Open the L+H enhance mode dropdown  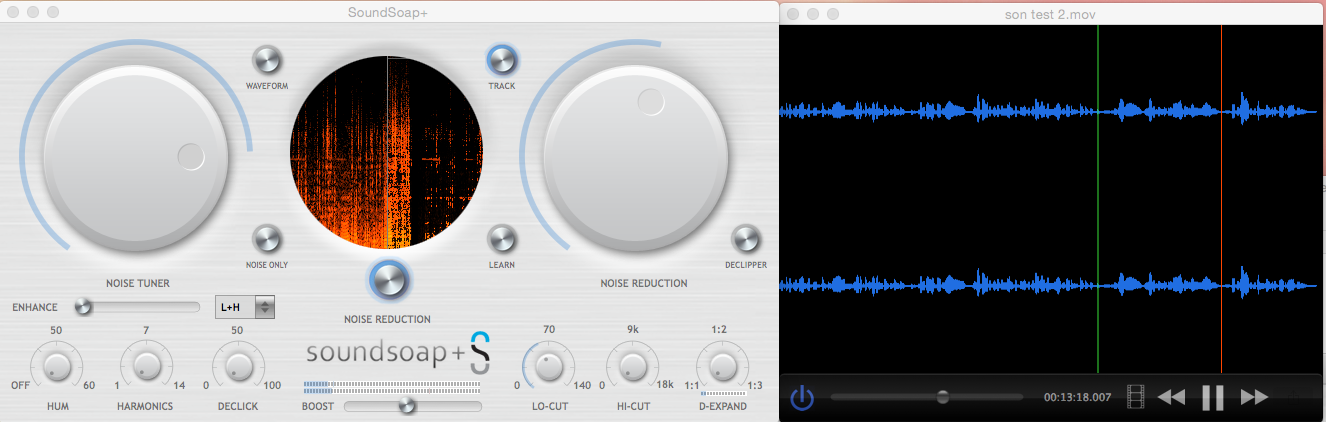[x=245, y=307]
